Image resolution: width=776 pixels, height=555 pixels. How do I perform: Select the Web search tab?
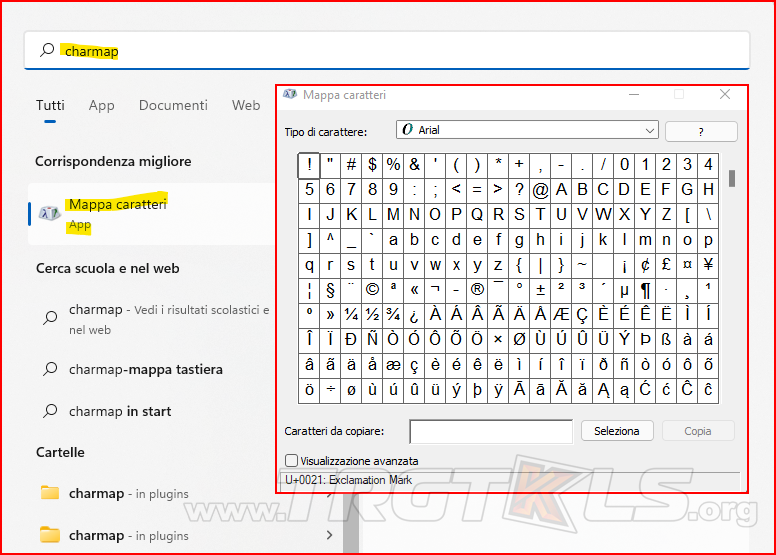click(246, 105)
